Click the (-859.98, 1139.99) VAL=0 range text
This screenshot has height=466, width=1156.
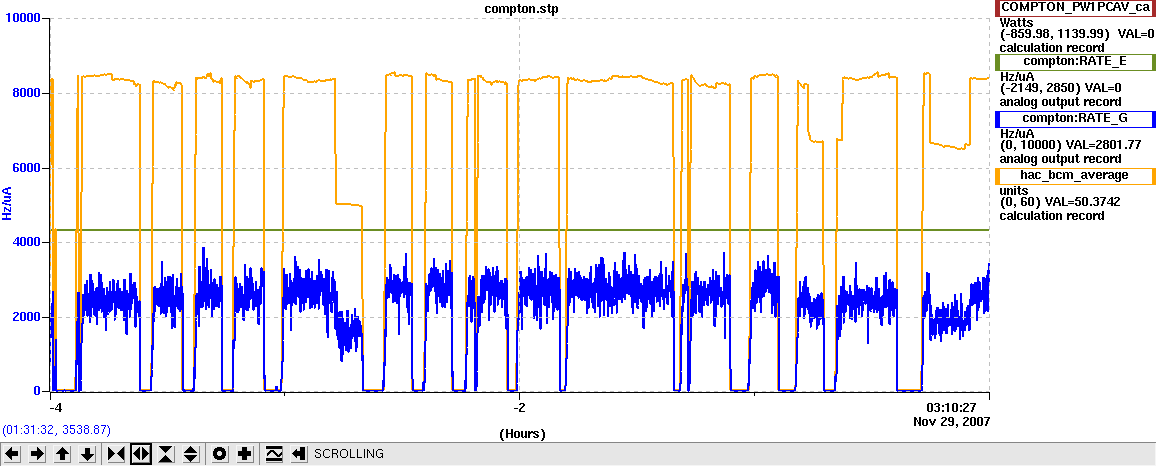pyautogui.click(x=1076, y=34)
